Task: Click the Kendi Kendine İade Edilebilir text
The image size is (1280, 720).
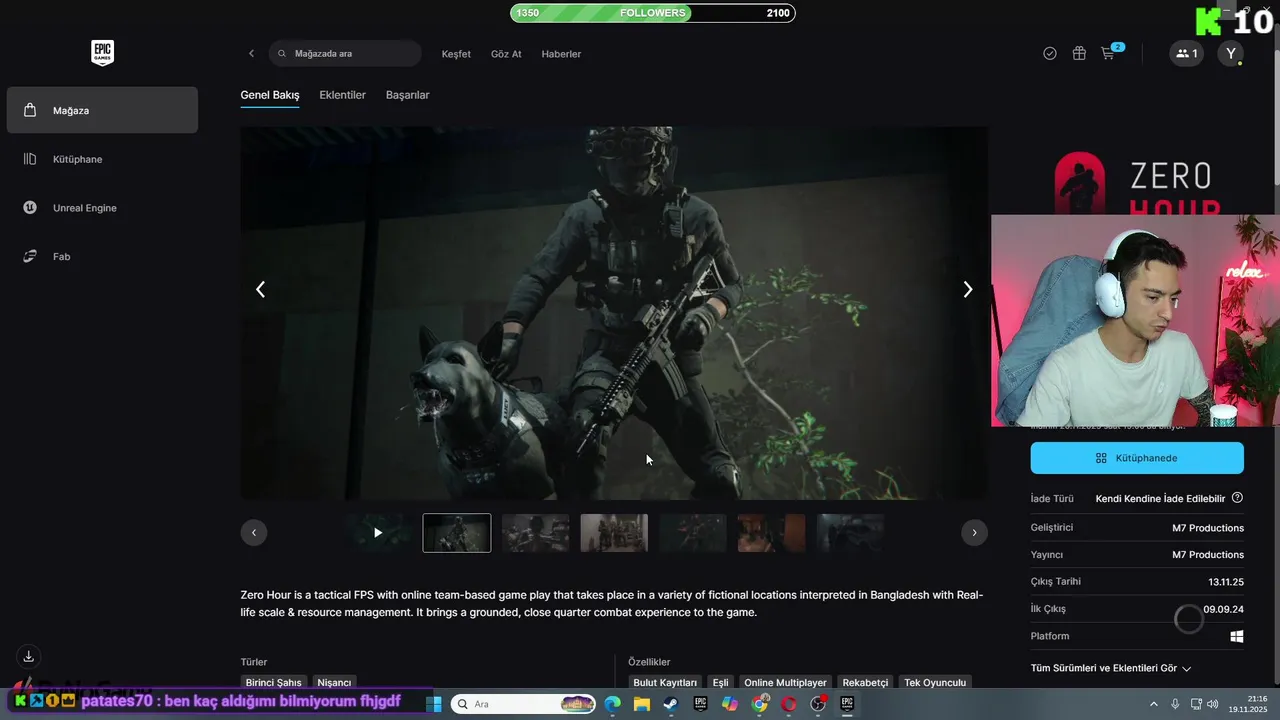Action: [x=1160, y=498]
